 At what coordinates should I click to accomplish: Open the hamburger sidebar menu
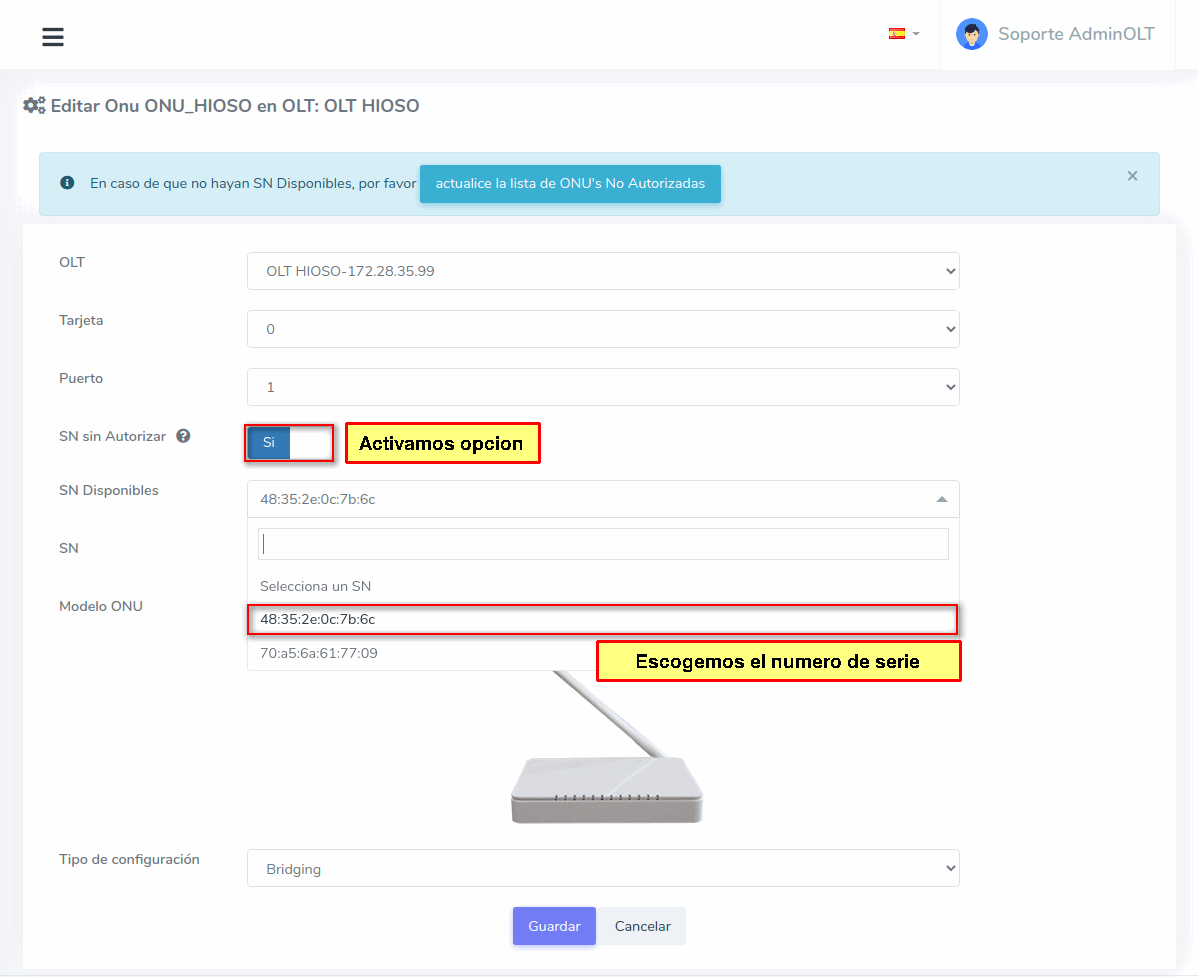tap(53, 37)
